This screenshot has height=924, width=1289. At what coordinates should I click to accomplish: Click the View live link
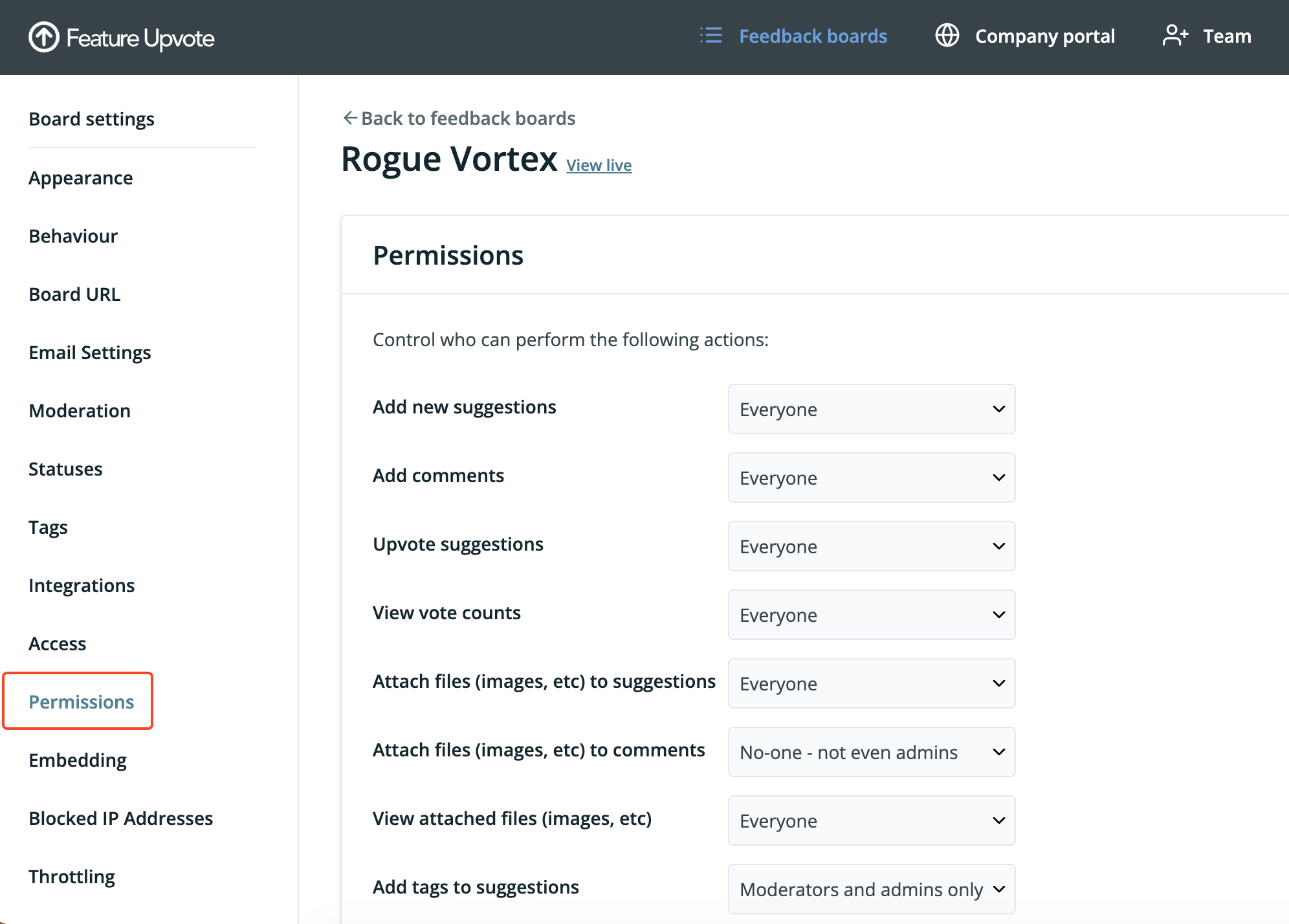(x=599, y=165)
